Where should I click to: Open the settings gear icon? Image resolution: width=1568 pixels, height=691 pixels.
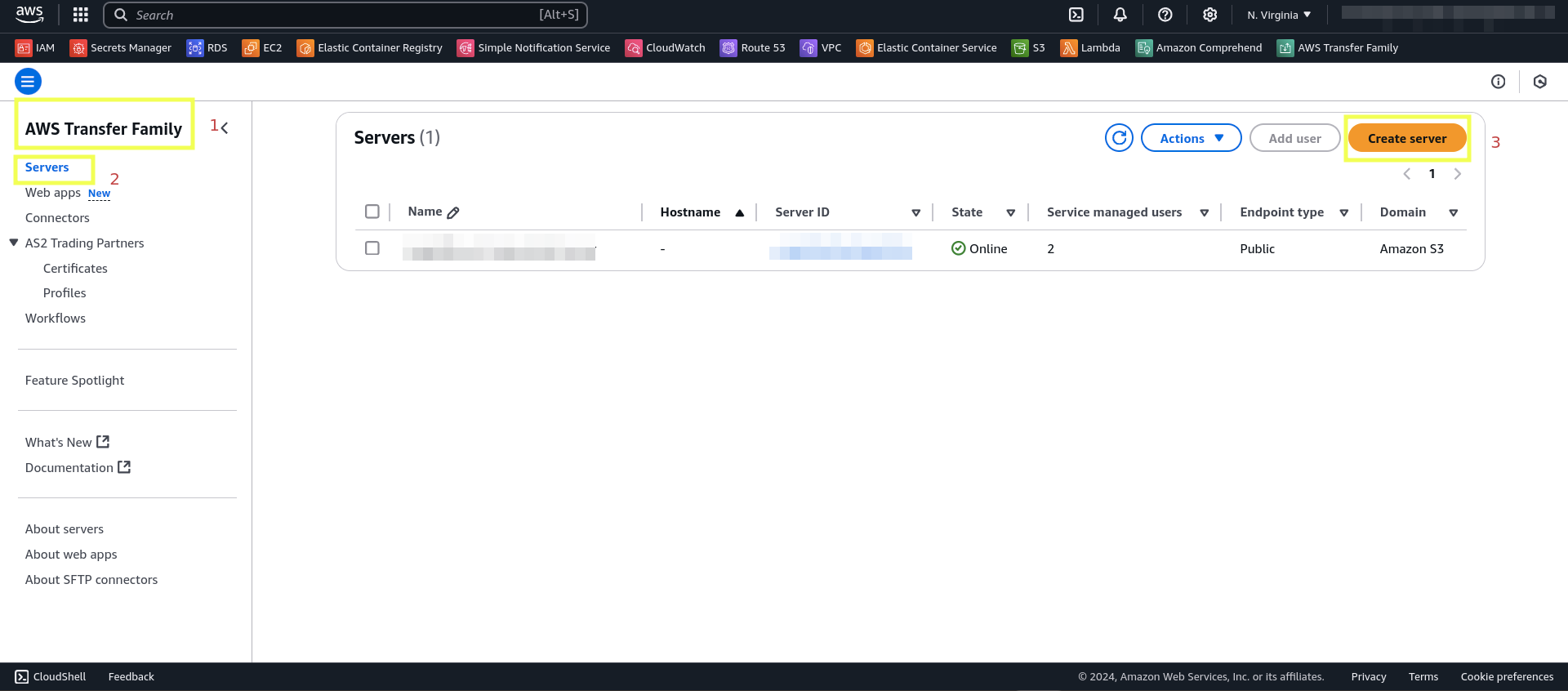1210,15
